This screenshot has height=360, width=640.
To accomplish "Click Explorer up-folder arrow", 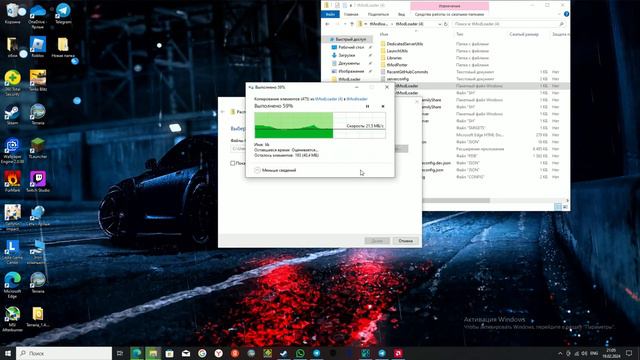I will point(352,24).
